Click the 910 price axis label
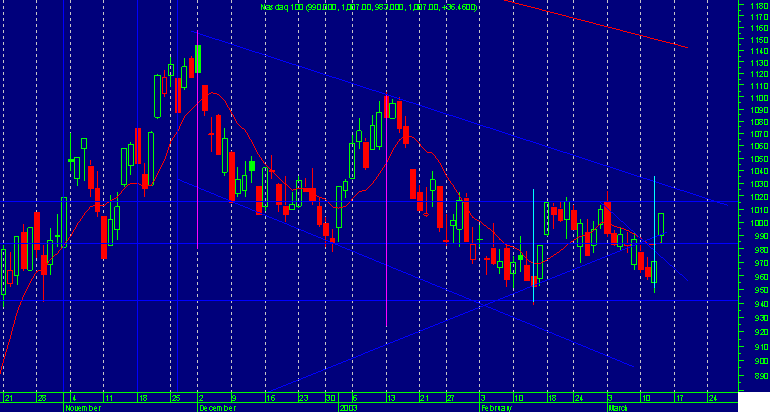Image resolution: width=770 pixels, height=412 pixels. pos(761,347)
